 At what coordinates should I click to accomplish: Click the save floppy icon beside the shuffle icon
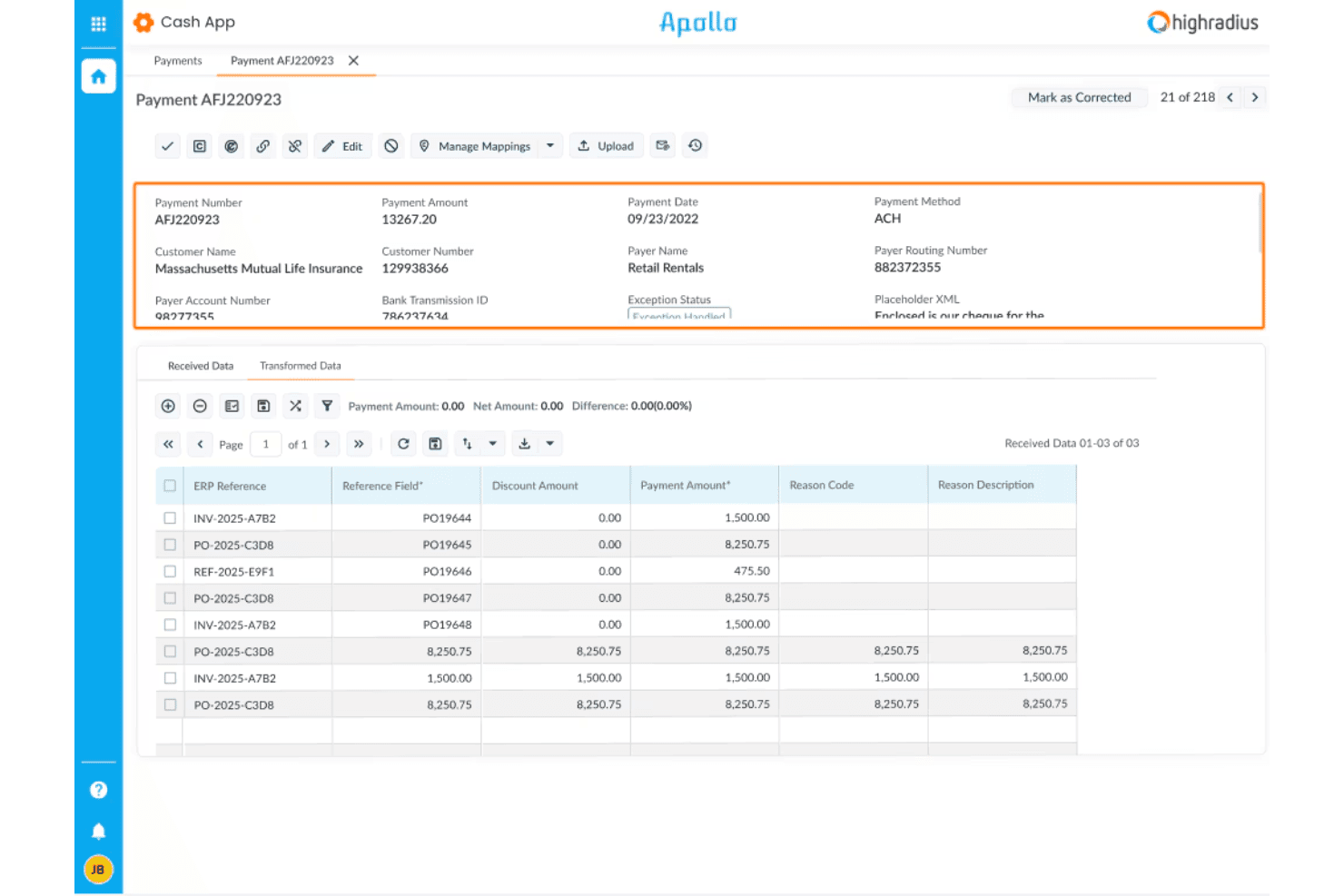[x=263, y=406]
